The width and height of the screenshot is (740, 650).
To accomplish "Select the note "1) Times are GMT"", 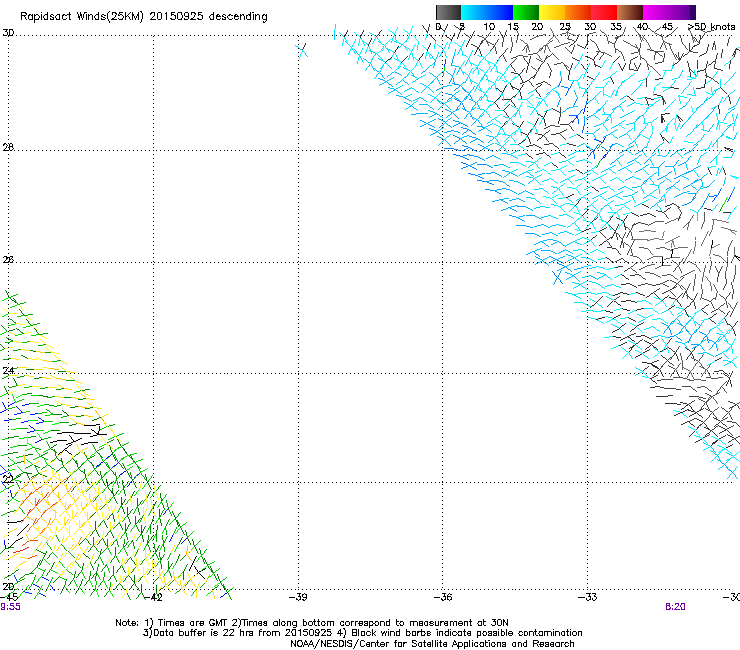I will (186, 623).
